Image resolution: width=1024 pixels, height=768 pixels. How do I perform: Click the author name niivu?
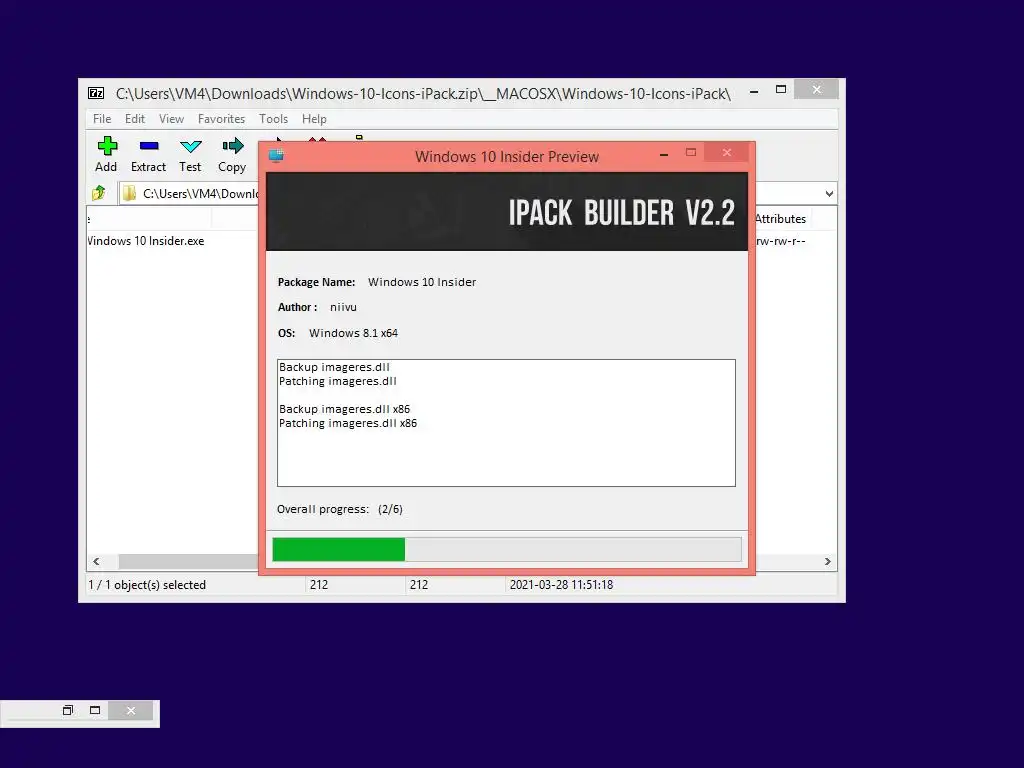[344, 307]
